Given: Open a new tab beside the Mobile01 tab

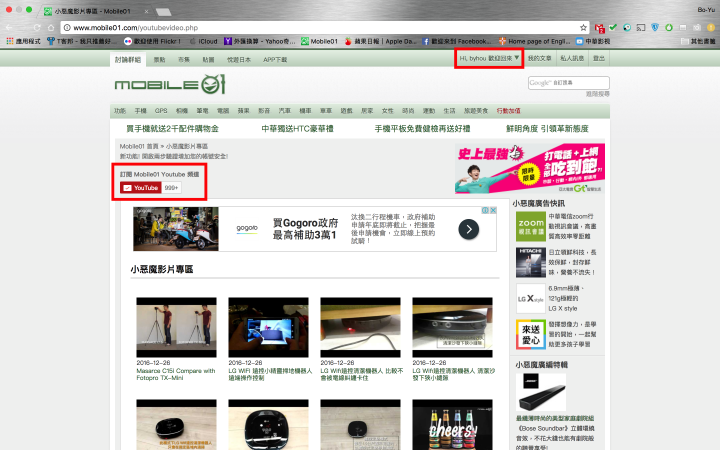Looking at the screenshot, I should tap(163, 11).
